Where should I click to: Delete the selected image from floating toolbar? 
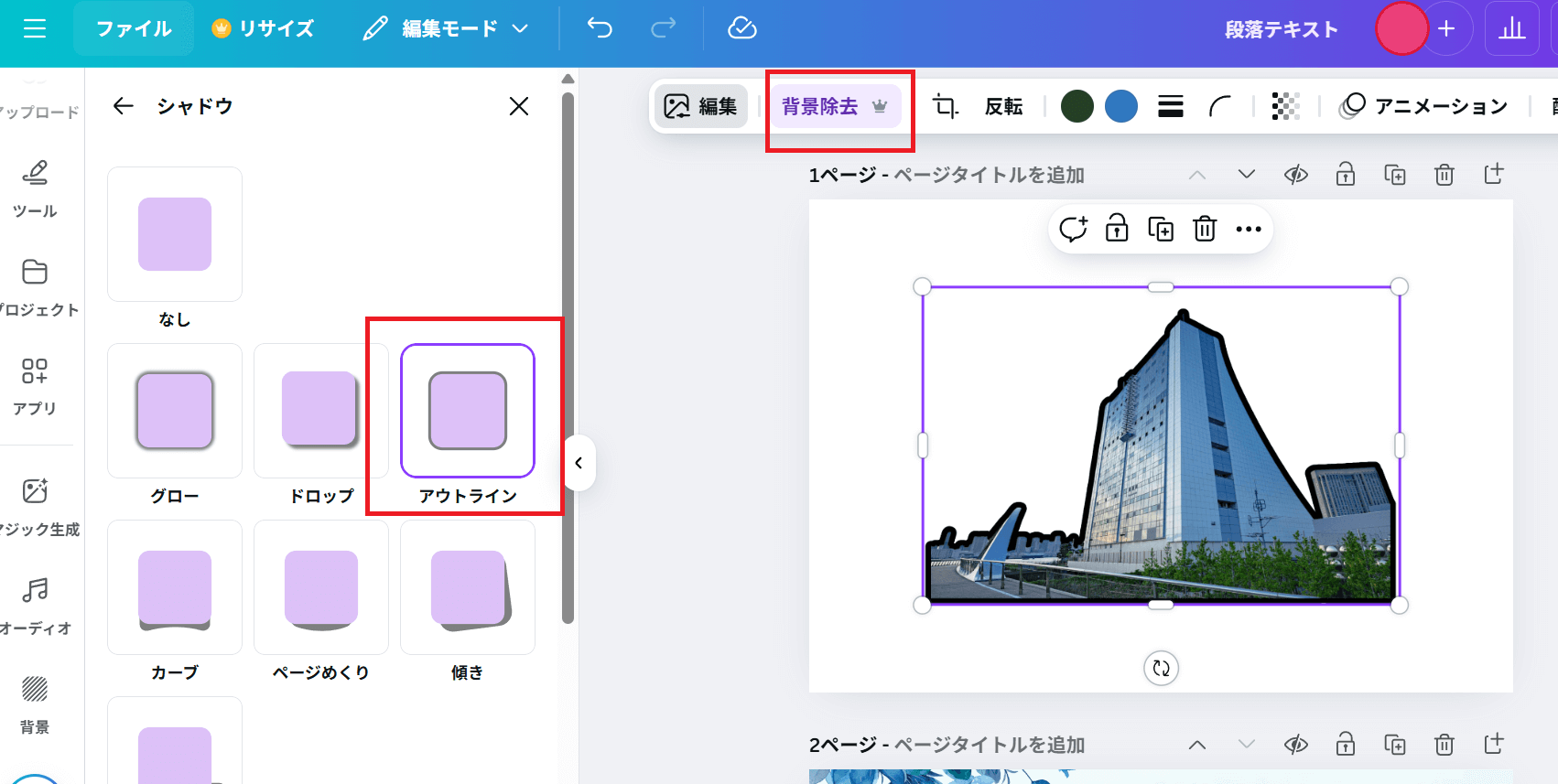1205,229
